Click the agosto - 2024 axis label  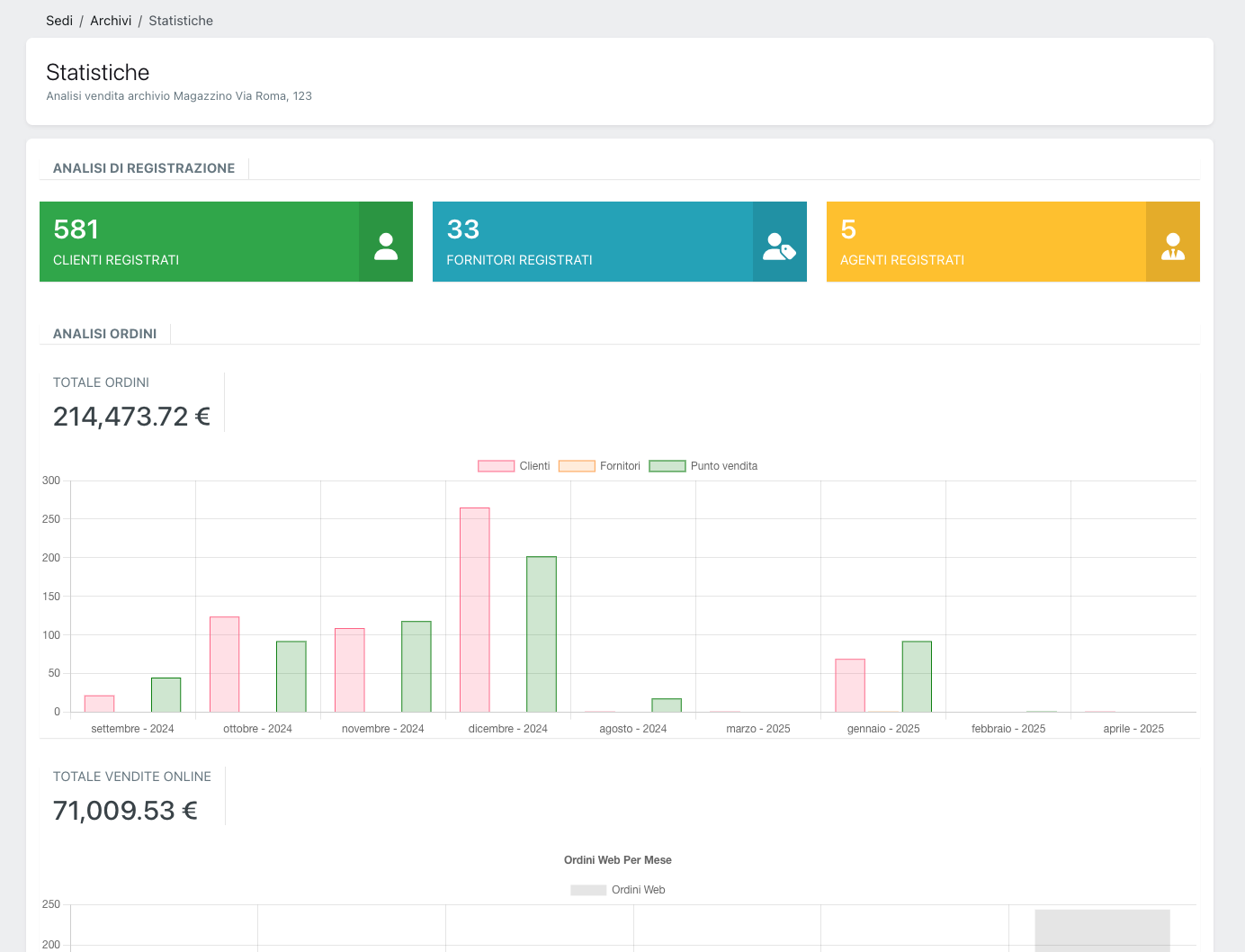pos(632,729)
